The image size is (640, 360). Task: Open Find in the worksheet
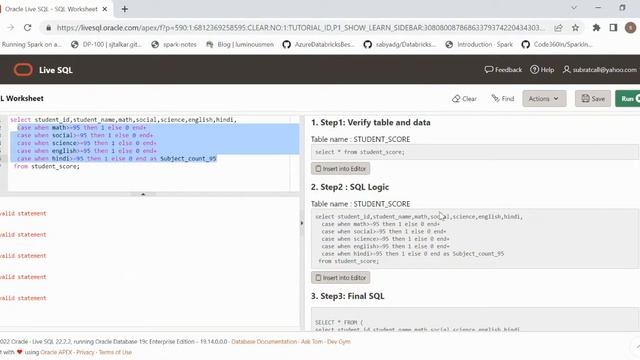(502, 99)
